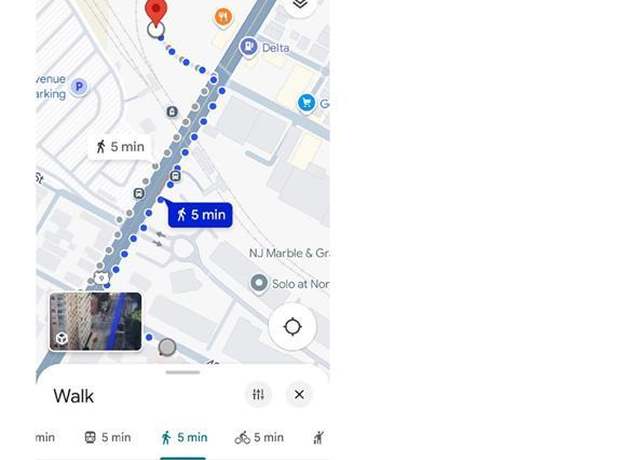
Task: Tap the bus stop icon on route
Action: coord(175,176)
